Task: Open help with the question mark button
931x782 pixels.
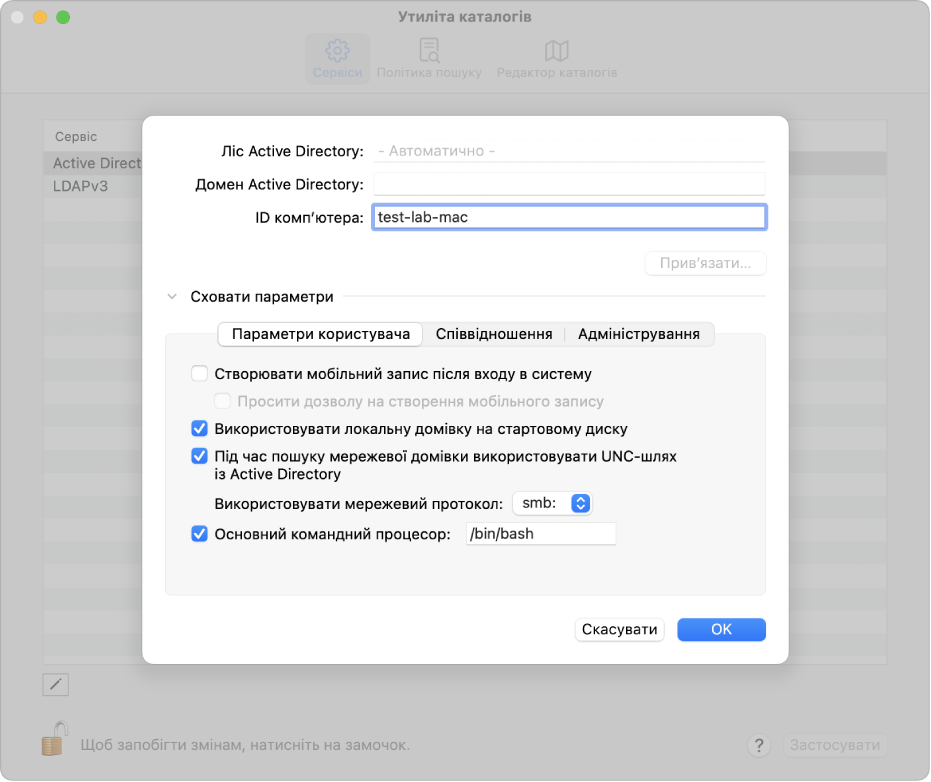Action: tap(759, 745)
